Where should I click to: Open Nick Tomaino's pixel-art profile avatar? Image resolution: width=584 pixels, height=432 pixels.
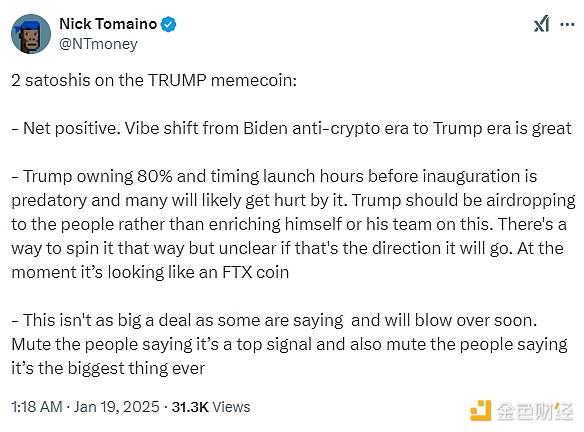tap(31, 34)
